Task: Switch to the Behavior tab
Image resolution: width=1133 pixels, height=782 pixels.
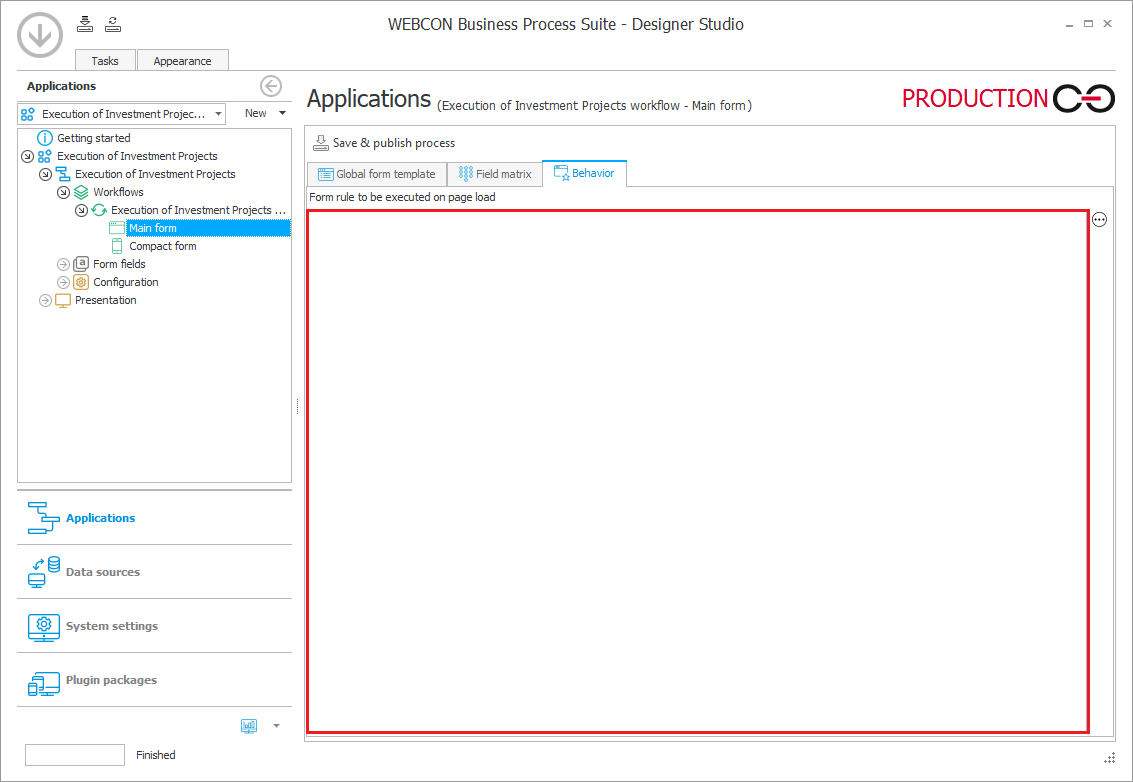Action: coord(584,173)
